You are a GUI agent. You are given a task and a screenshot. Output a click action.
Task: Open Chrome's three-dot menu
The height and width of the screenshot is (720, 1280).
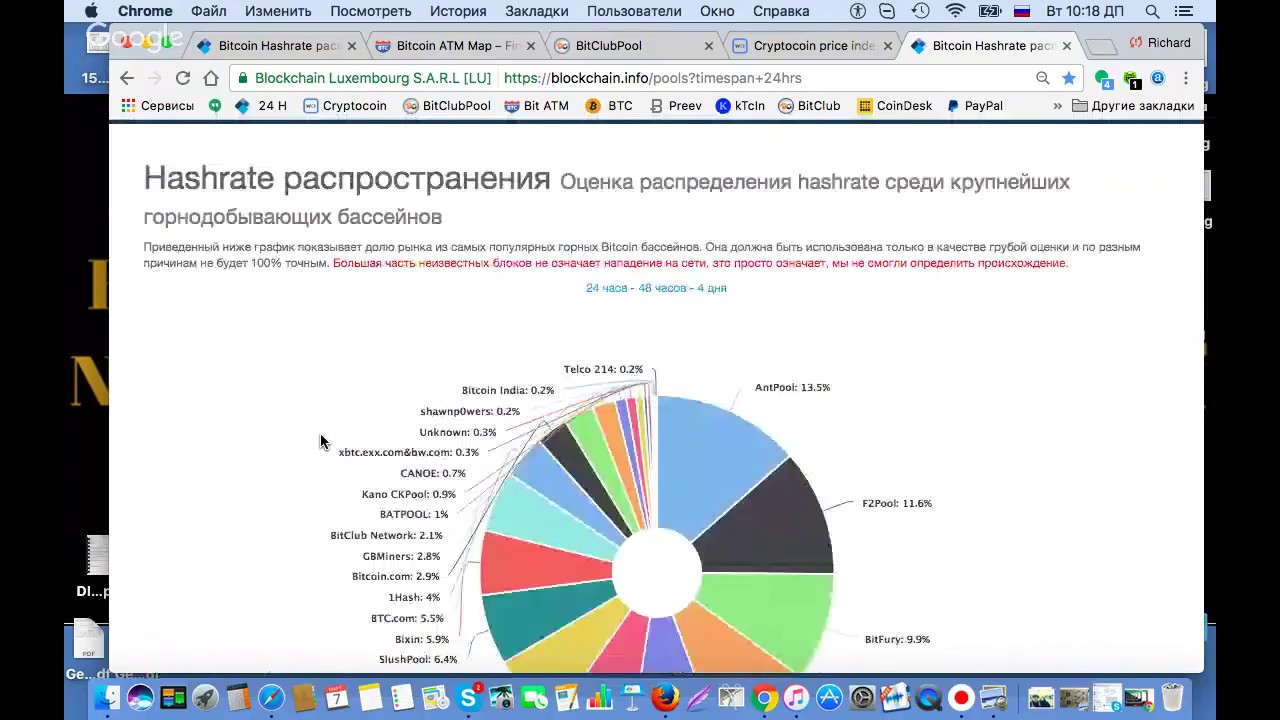point(1186,78)
